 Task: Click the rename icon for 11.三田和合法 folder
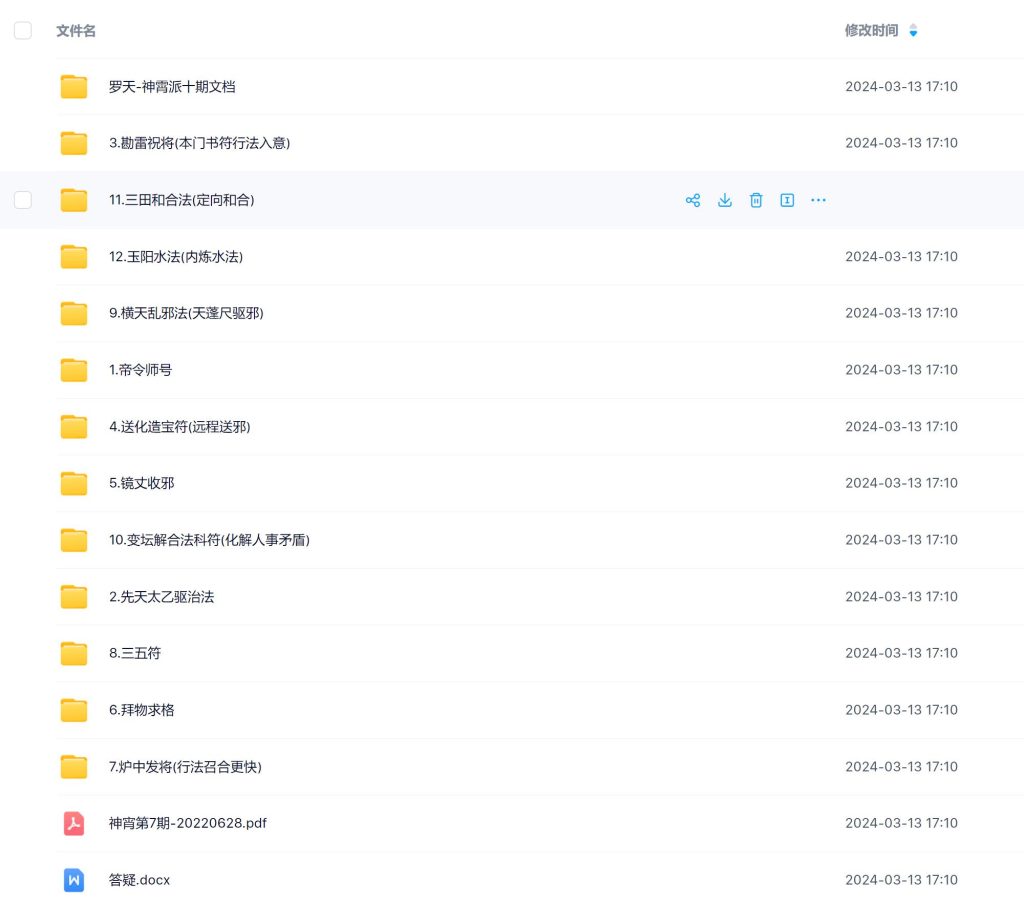tap(787, 200)
